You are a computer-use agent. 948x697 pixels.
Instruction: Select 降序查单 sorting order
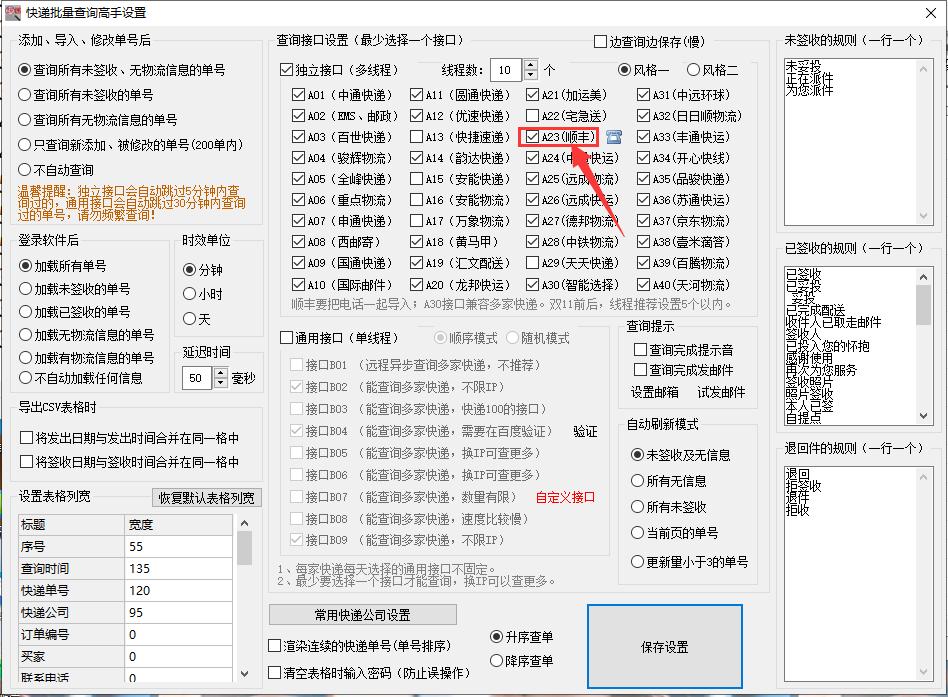(499, 660)
